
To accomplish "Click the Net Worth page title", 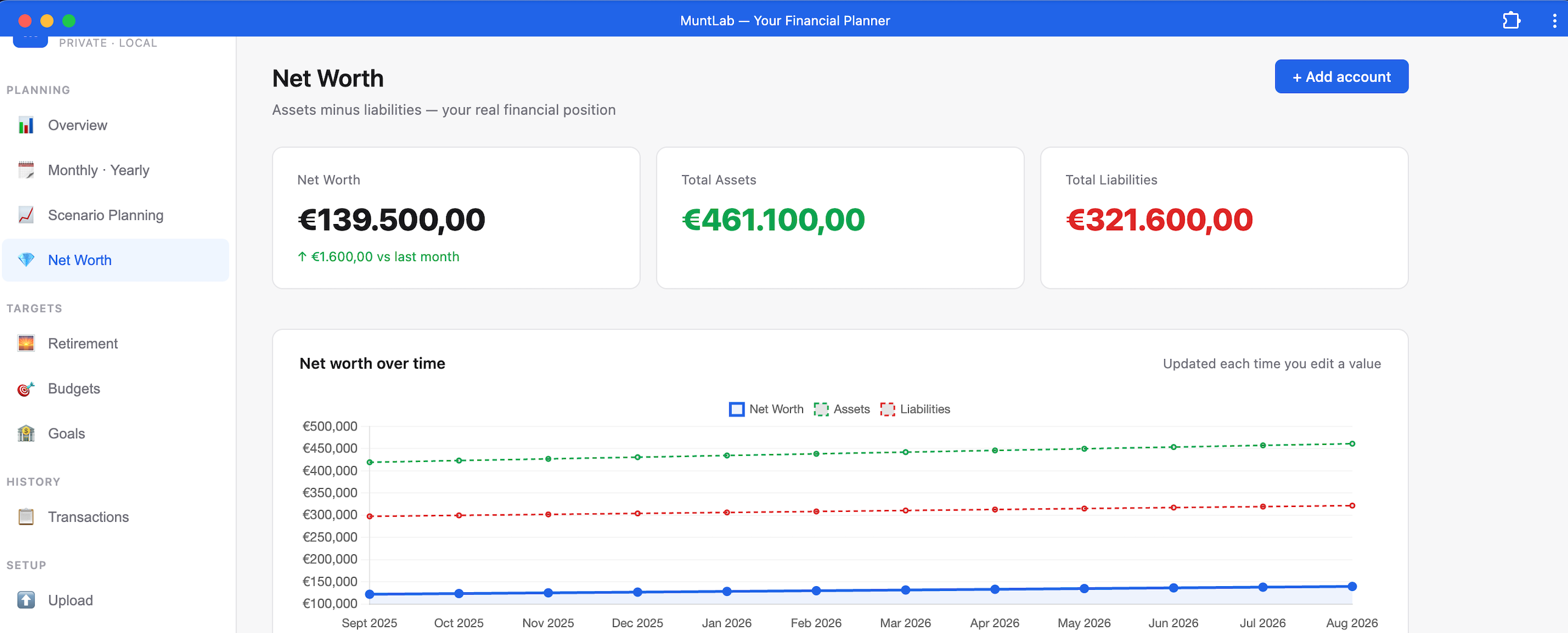I will coord(328,79).
